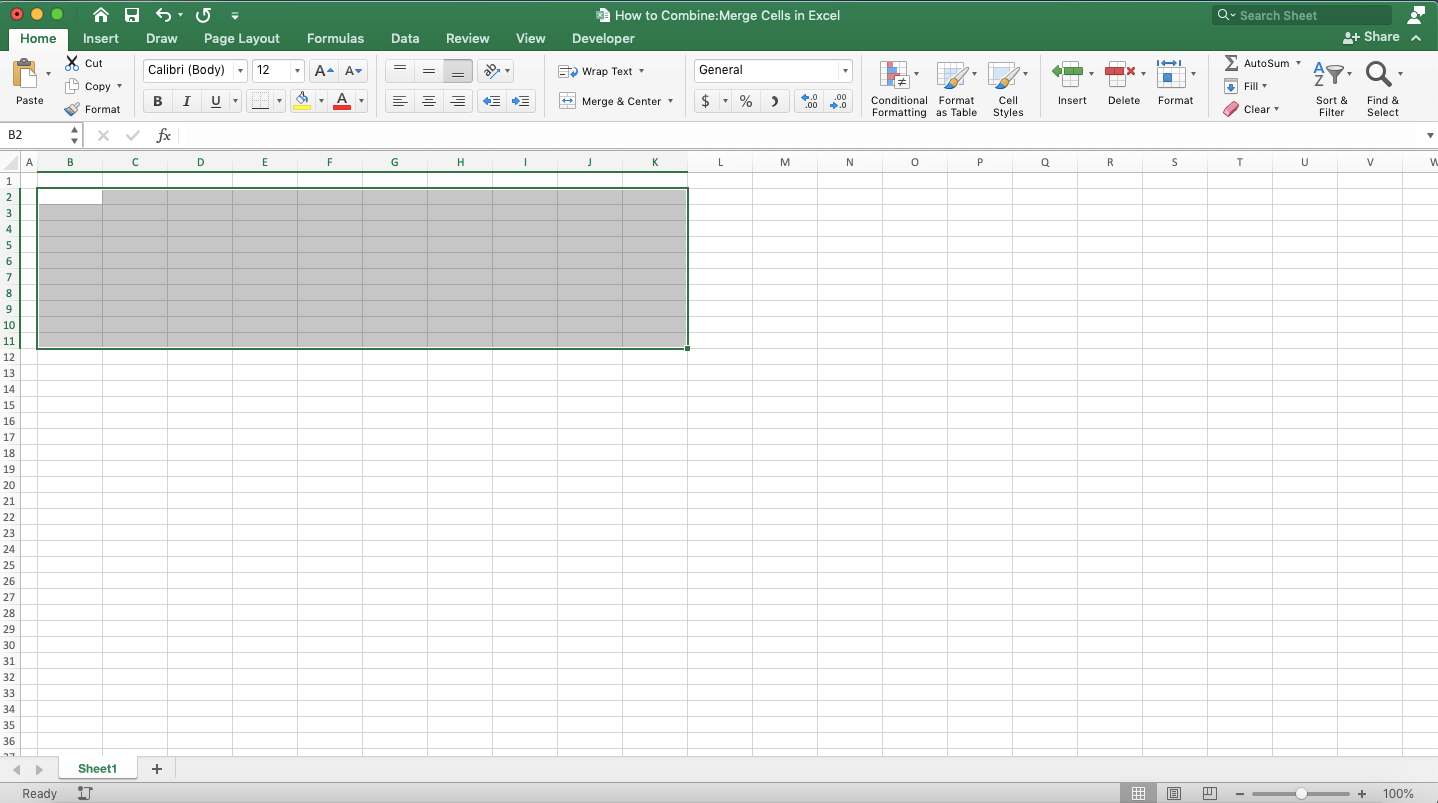Open the Developer ribbon tab
The width and height of the screenshot is (1438, 803).
coord(603,38)
